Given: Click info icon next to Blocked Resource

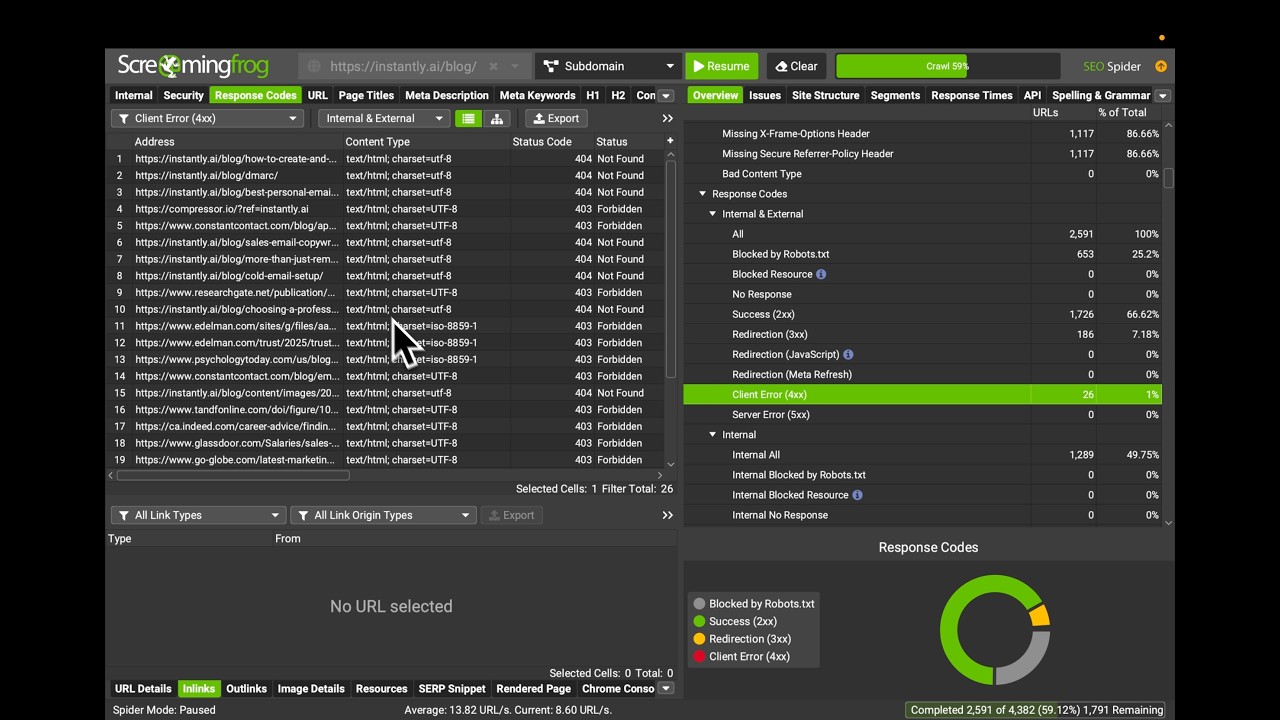Looking at the screenshot, I should point(821,274).
